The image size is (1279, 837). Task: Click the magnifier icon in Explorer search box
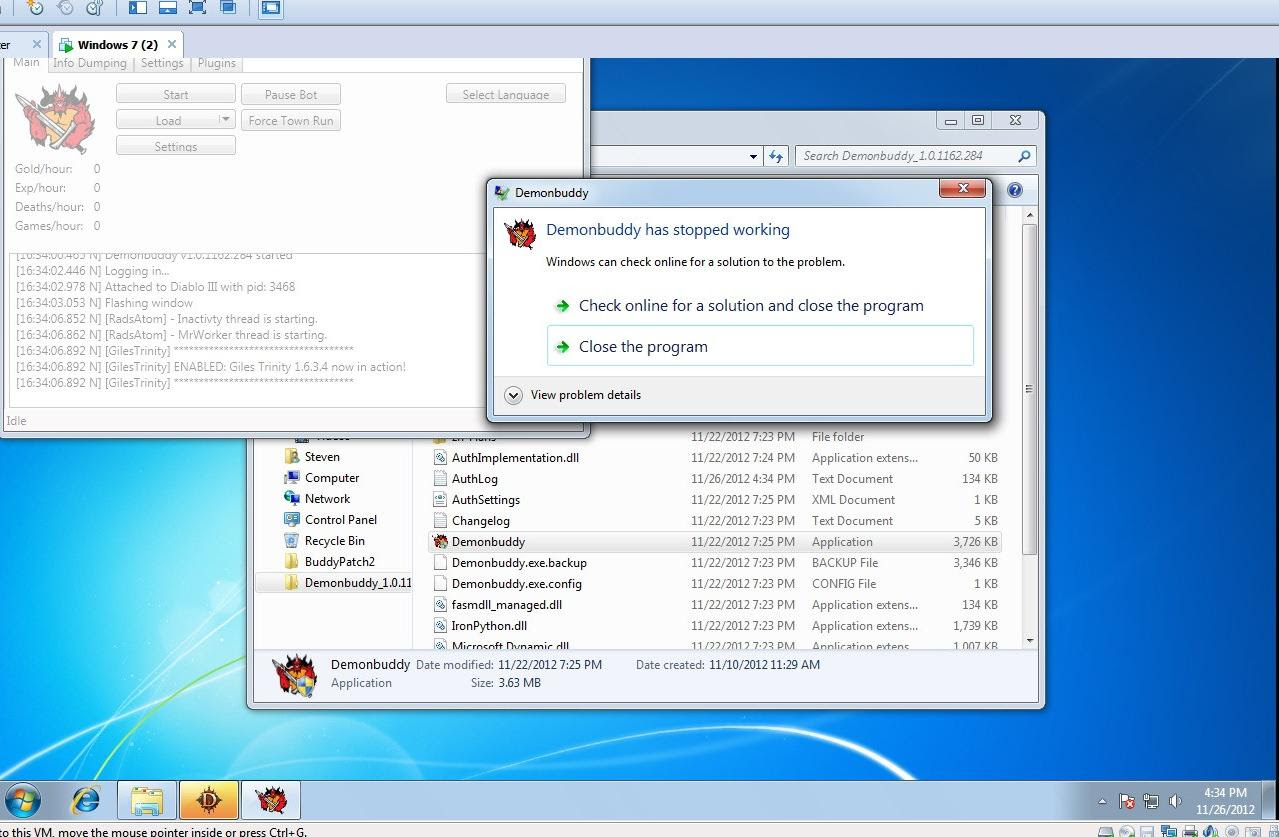(1023, 156)
